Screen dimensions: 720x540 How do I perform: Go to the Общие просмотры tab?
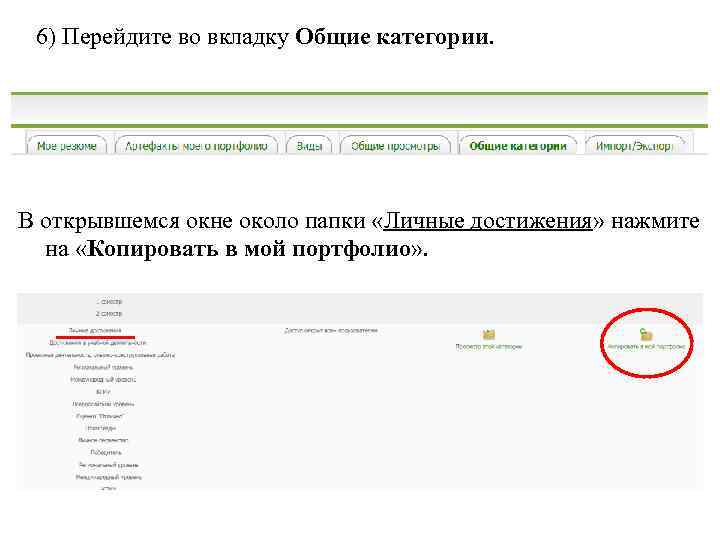pyautogui.click(x=395, y=146)
